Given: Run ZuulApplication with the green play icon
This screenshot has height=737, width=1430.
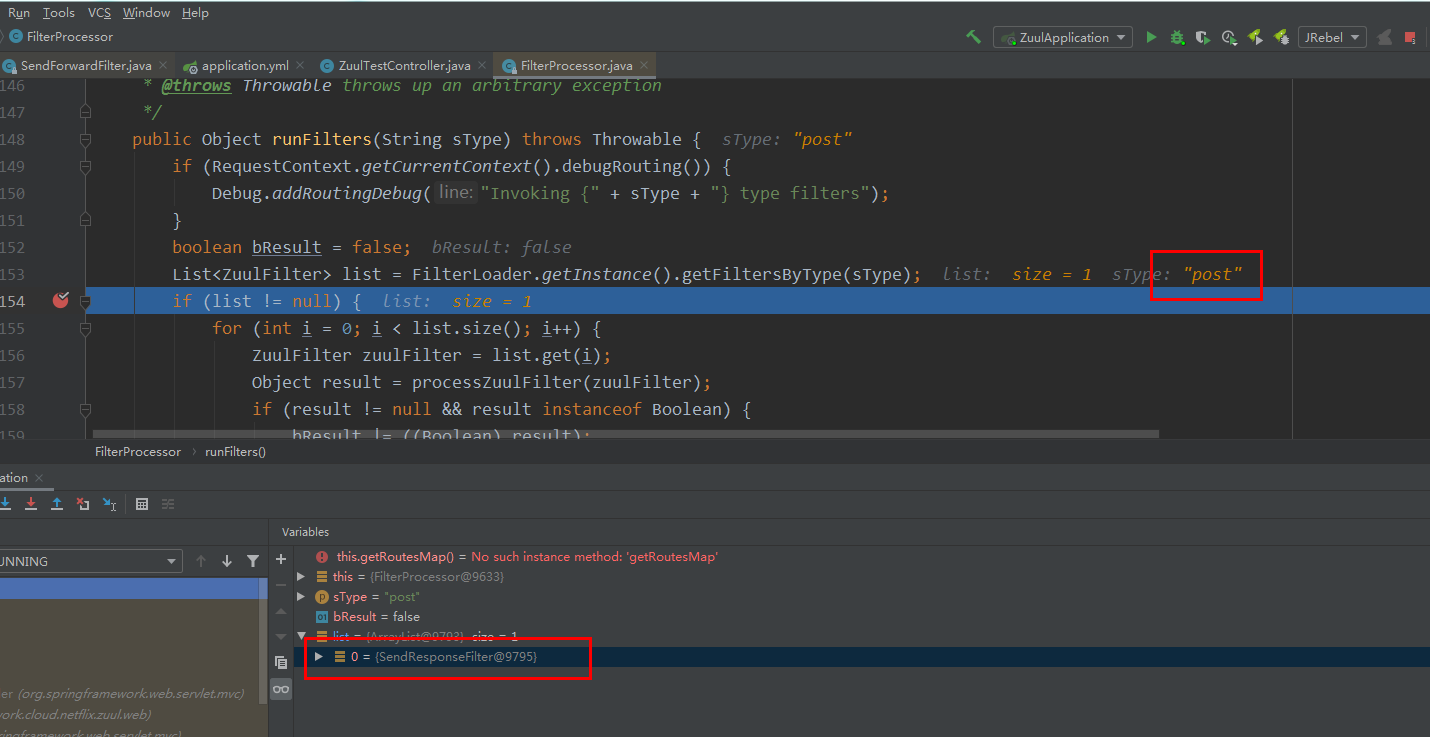Looking at the screenshot, I should click(1151, 37).
